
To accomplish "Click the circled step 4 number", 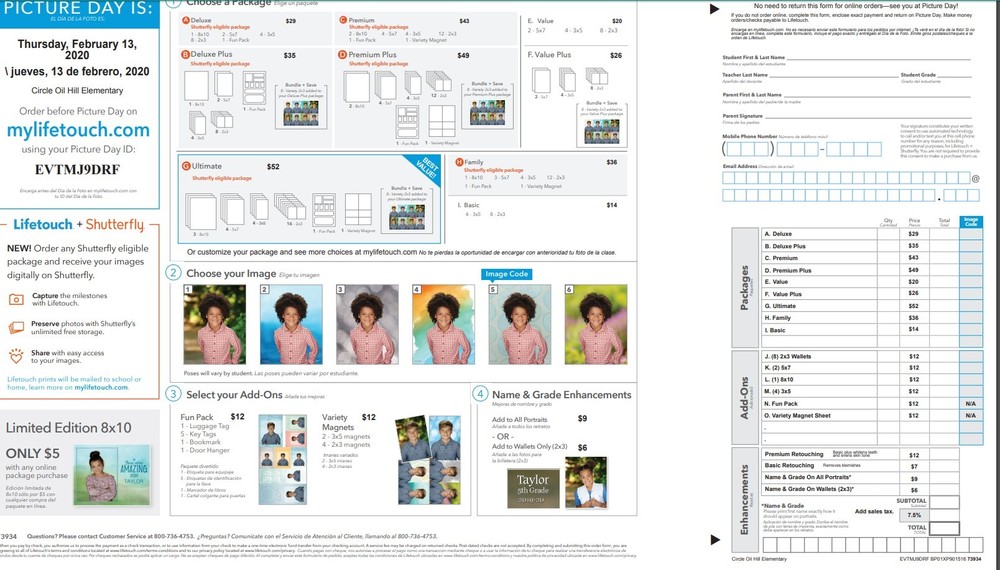I will coord(480,394).
